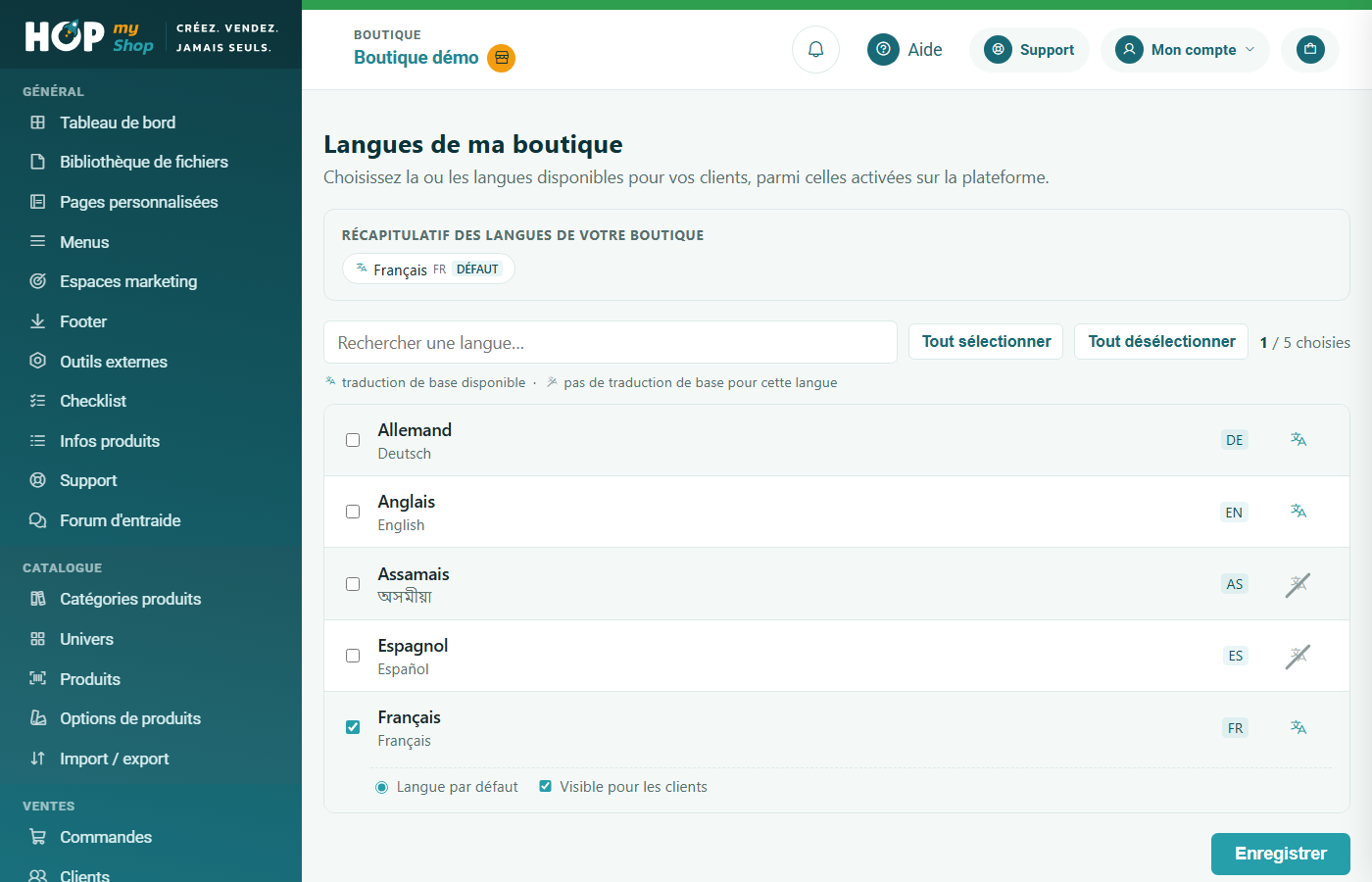Check the Allemand language checkbox
Screen dimensions: 1372x882
(353, 440)
